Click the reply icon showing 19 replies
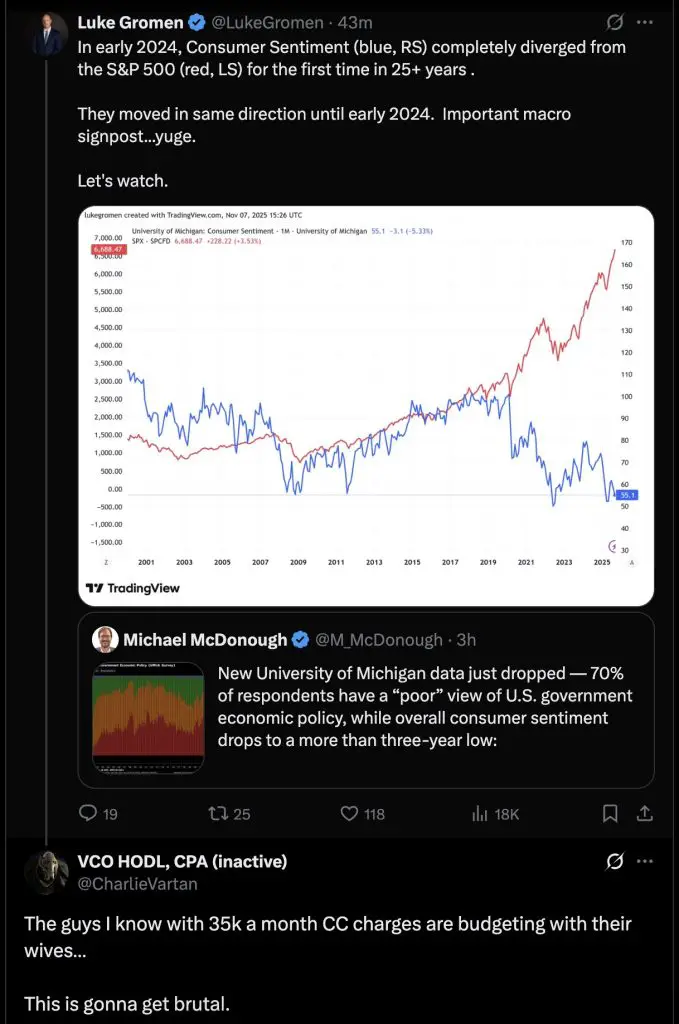The width and height of the screenshot is (679, 1024). (x=88, y=814)
